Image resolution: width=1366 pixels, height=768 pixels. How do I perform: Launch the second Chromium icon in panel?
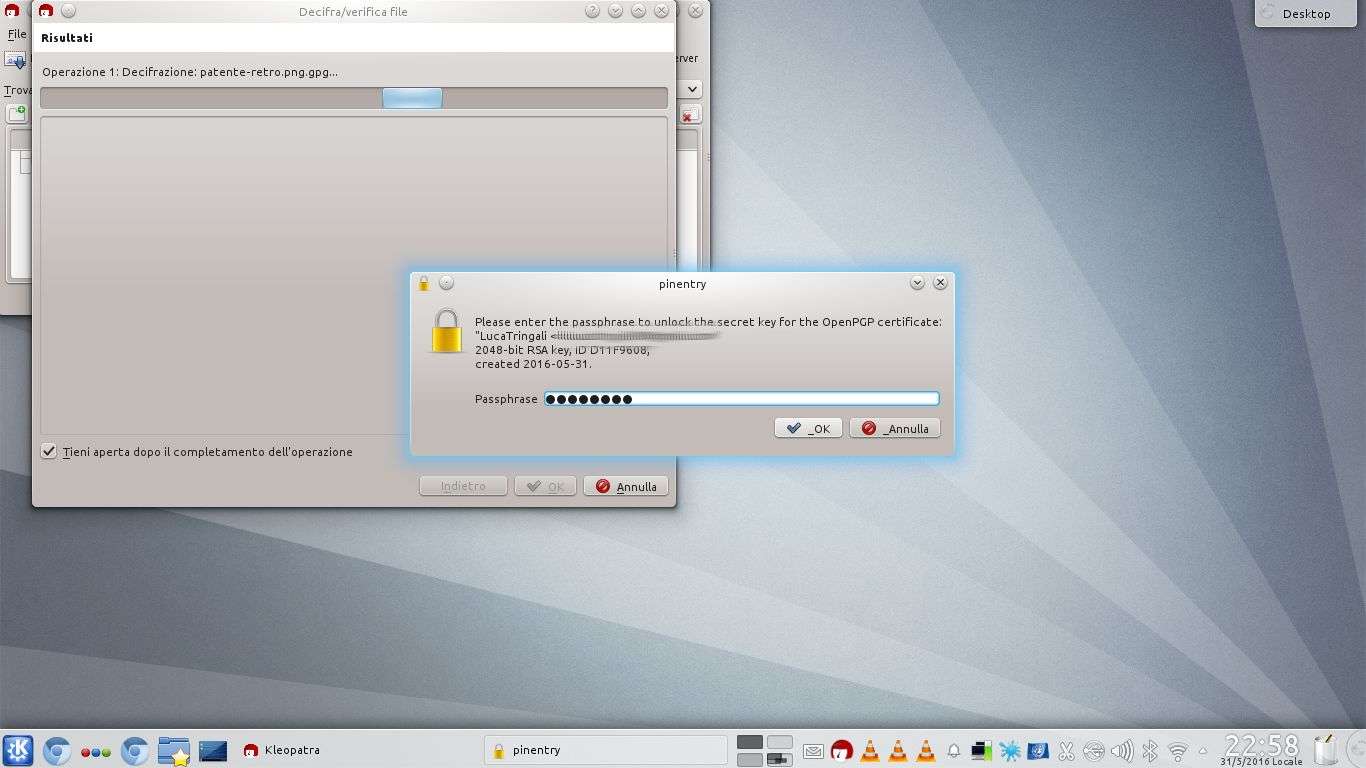[x=135, y=750]
